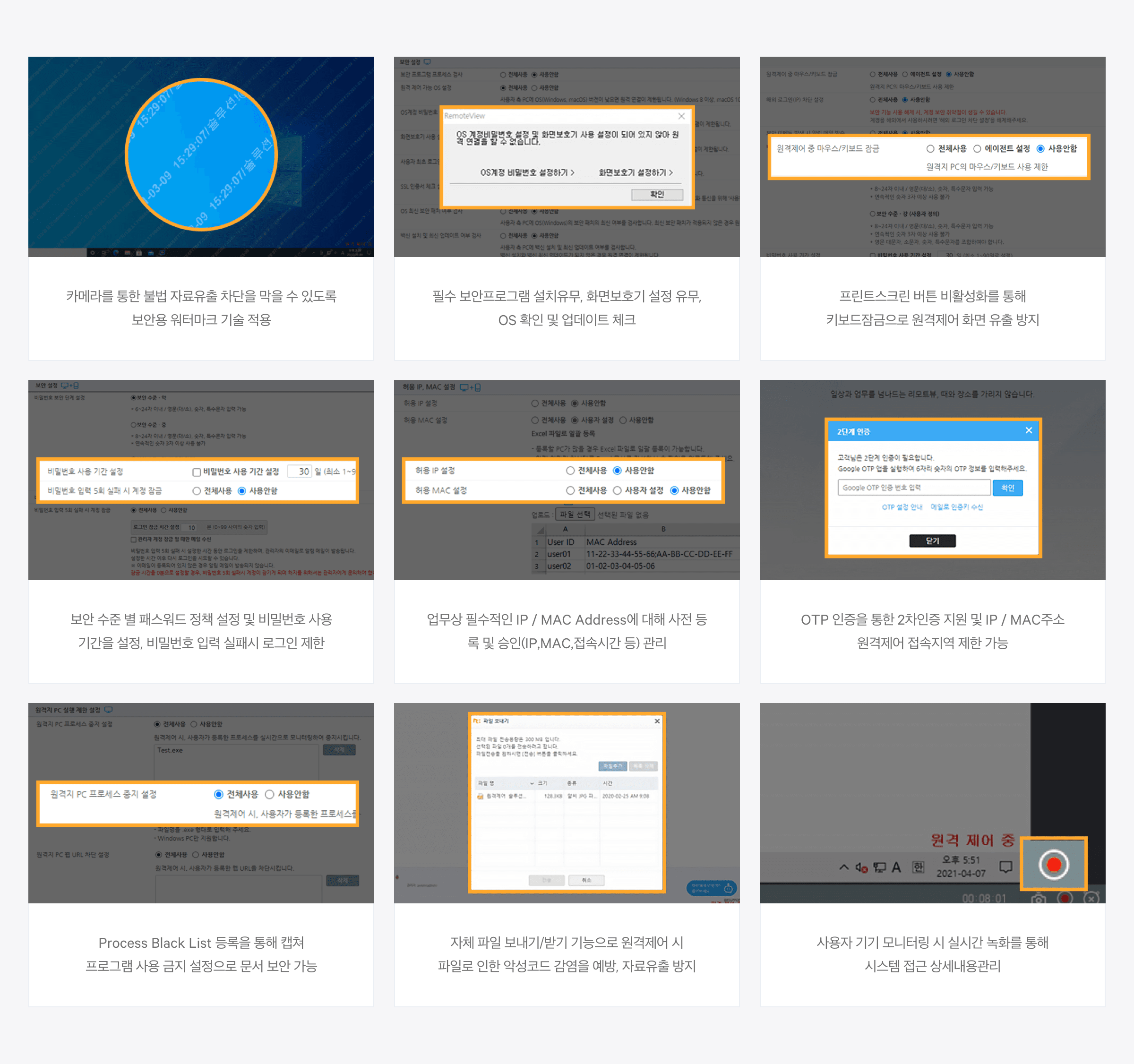Viewport: 1134px width, 1064px height.
Task: Click the muted speaker icon in the tray
Action: [861, 868]
